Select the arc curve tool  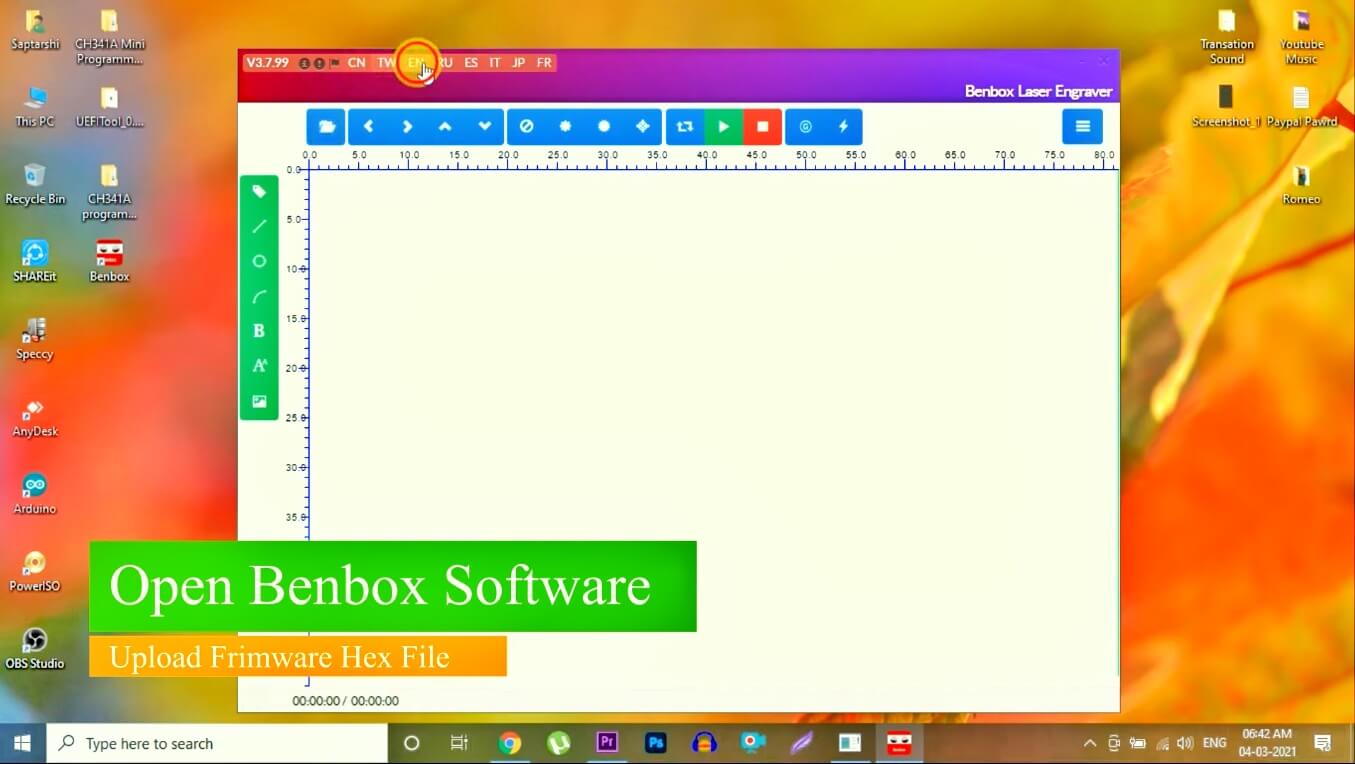tap(259, 296)
